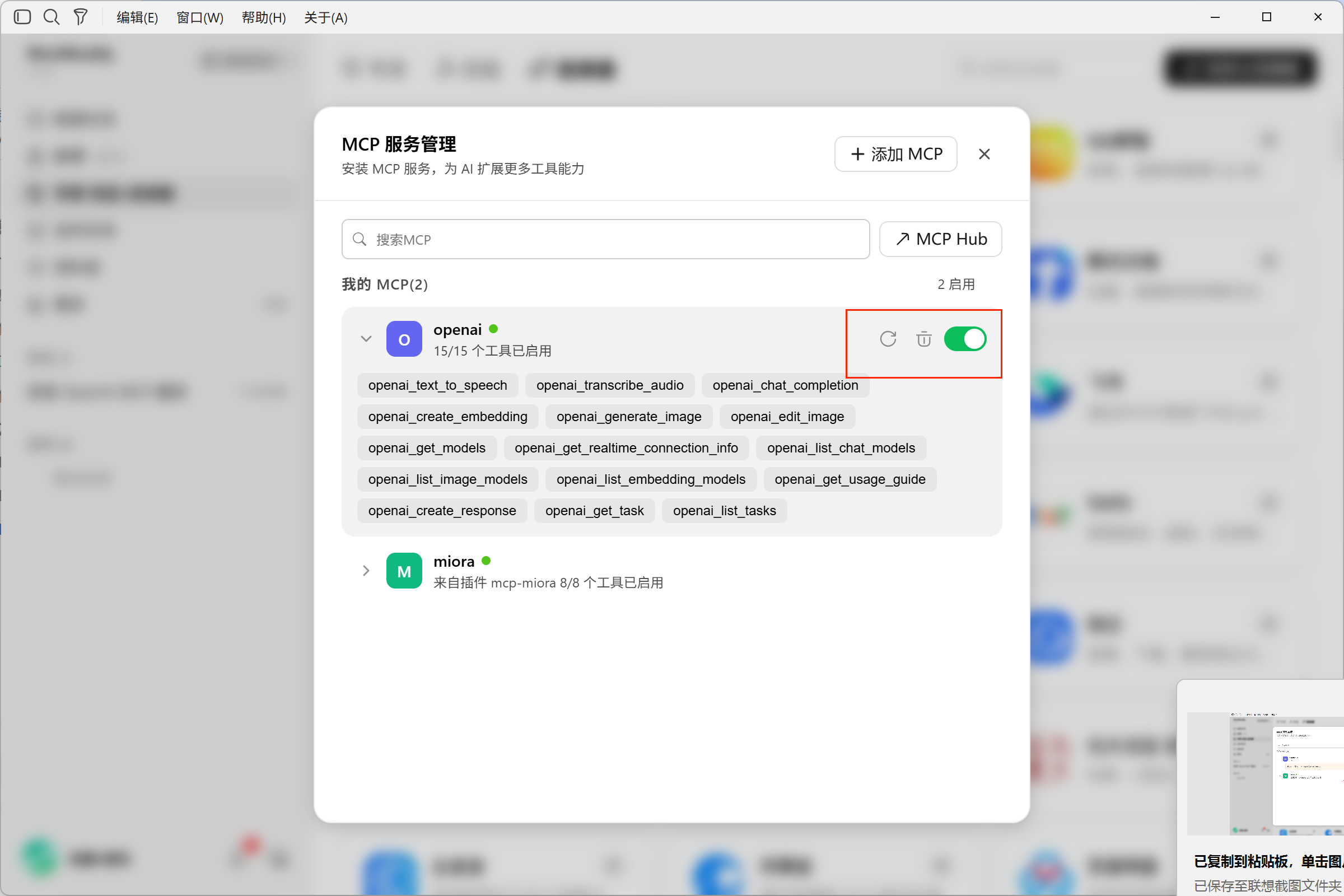
Task: Open the 关于(A) menu
Action: click(x=326, y=18)
